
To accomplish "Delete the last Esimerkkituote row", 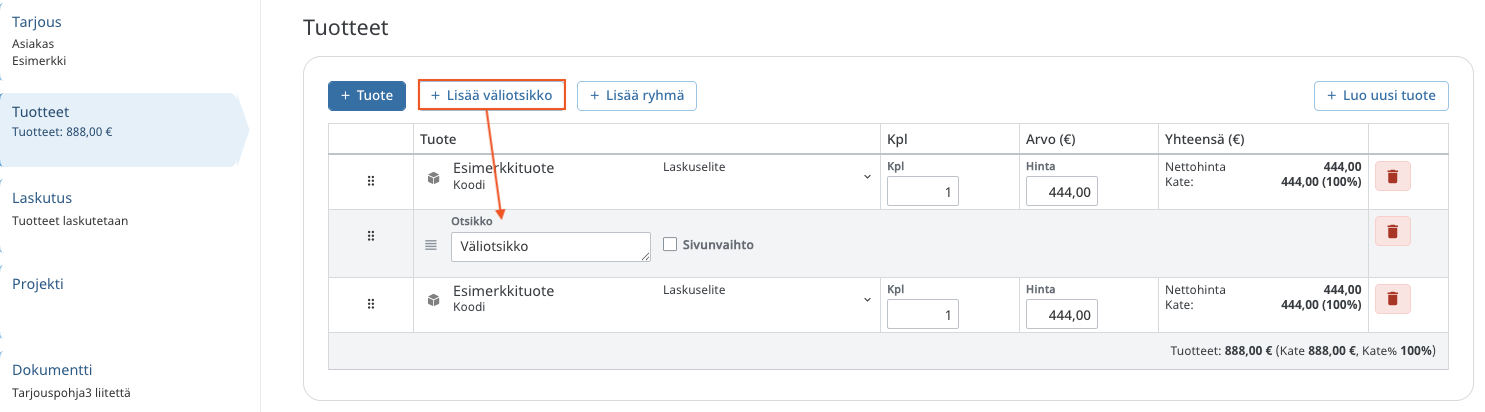I will pyautogui.click(x=1392, y=299).
